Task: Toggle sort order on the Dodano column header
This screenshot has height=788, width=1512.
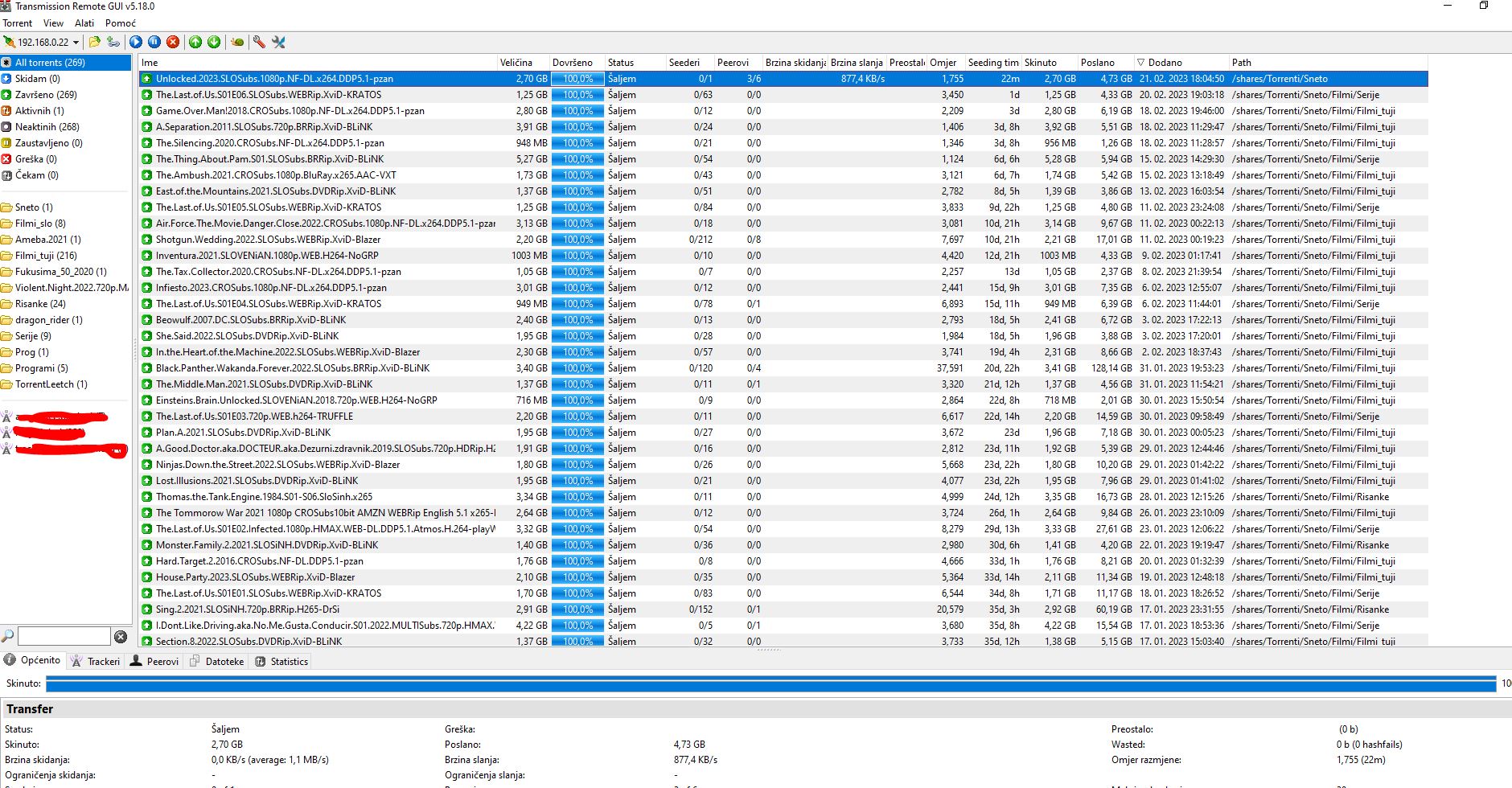Action: [x=1181, y=63]
